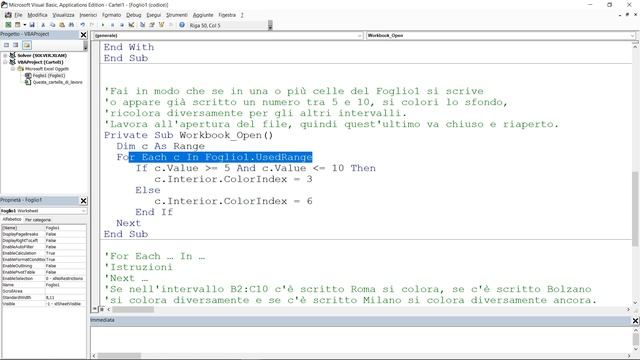Close the Immediata window
The image size is (640, 360).
(x=636, y=320)
